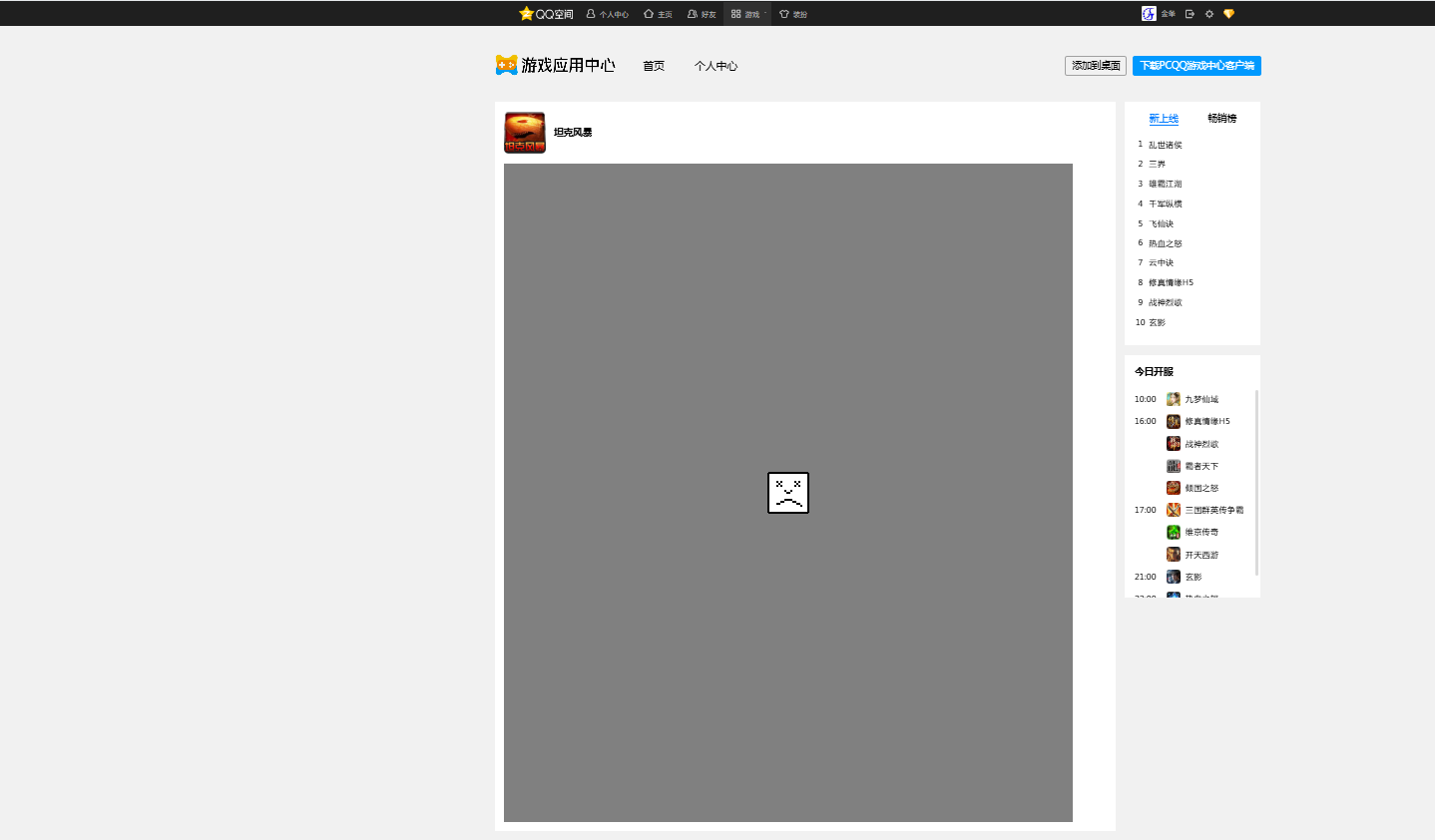Select the 新上线 tab
This screenshot has height=840, width=1435.
1164,118
